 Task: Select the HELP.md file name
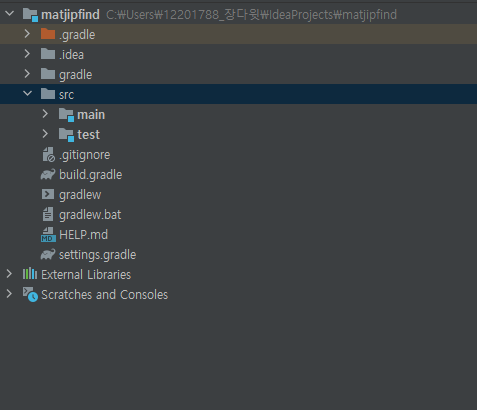(83, 235)
